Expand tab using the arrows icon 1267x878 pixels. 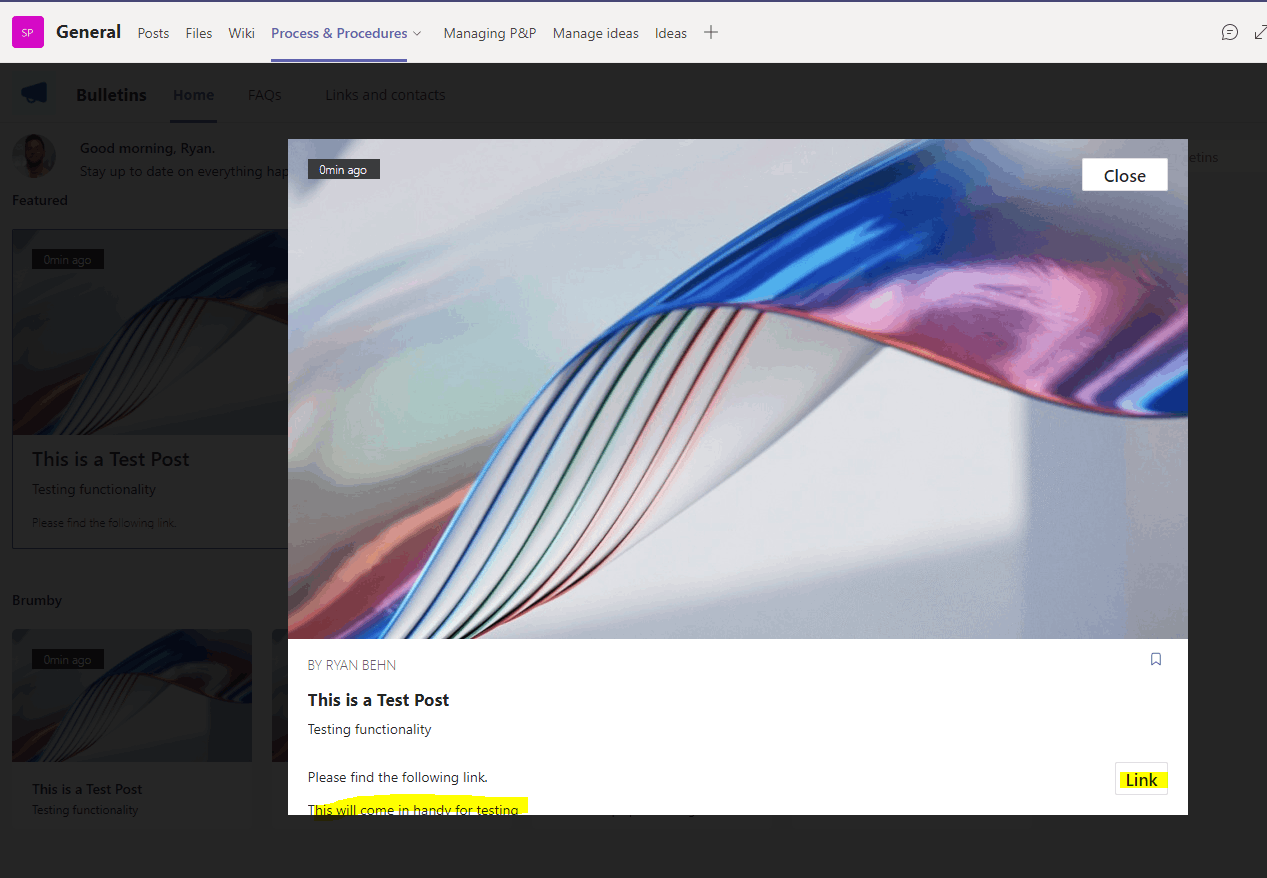[1260, 32]
